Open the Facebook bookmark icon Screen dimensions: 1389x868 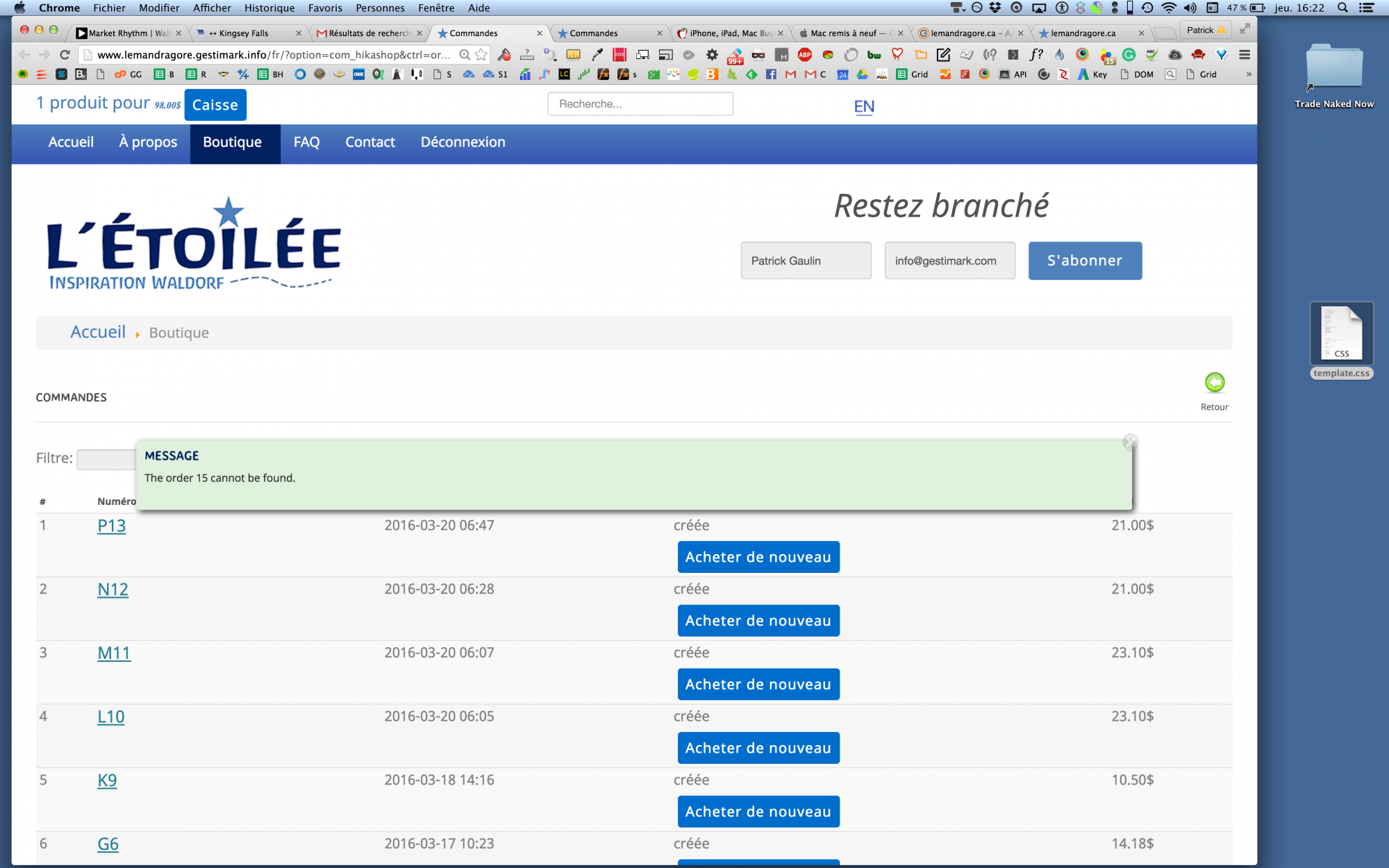tap(771, 74)
